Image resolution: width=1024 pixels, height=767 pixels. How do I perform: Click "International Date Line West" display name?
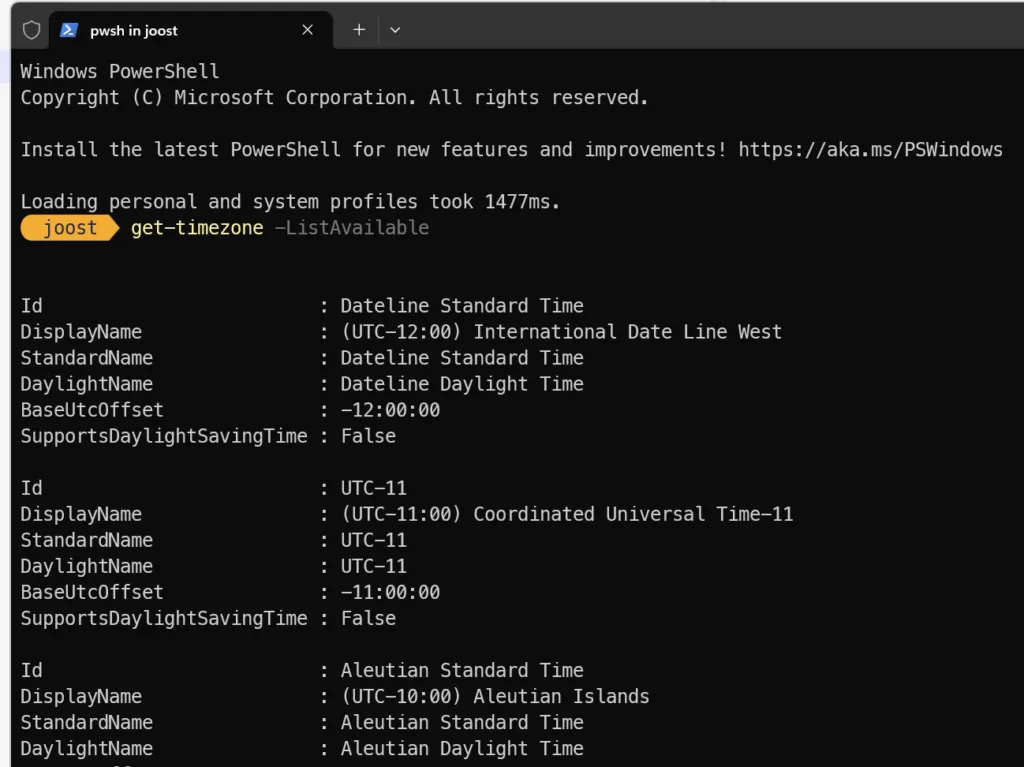pos(627,332)
